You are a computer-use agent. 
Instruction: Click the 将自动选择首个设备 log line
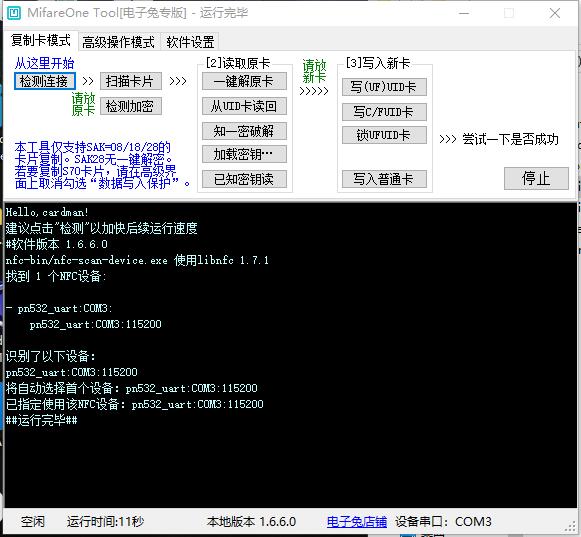click(132, 388)
